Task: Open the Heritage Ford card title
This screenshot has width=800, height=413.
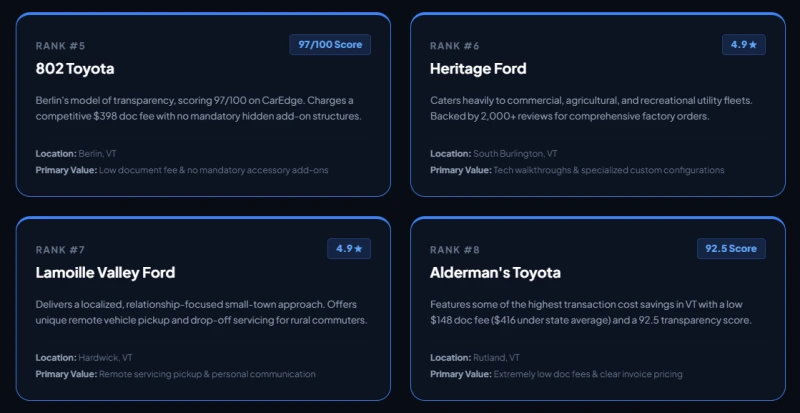Action: [x=478, y=68]
